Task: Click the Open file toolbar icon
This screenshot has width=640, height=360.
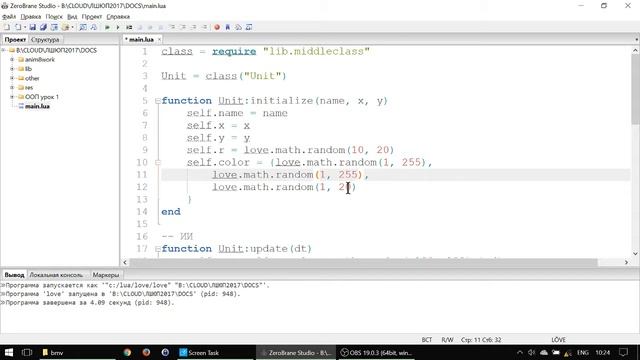Action: pyautogui.click(x=18, y=27)
